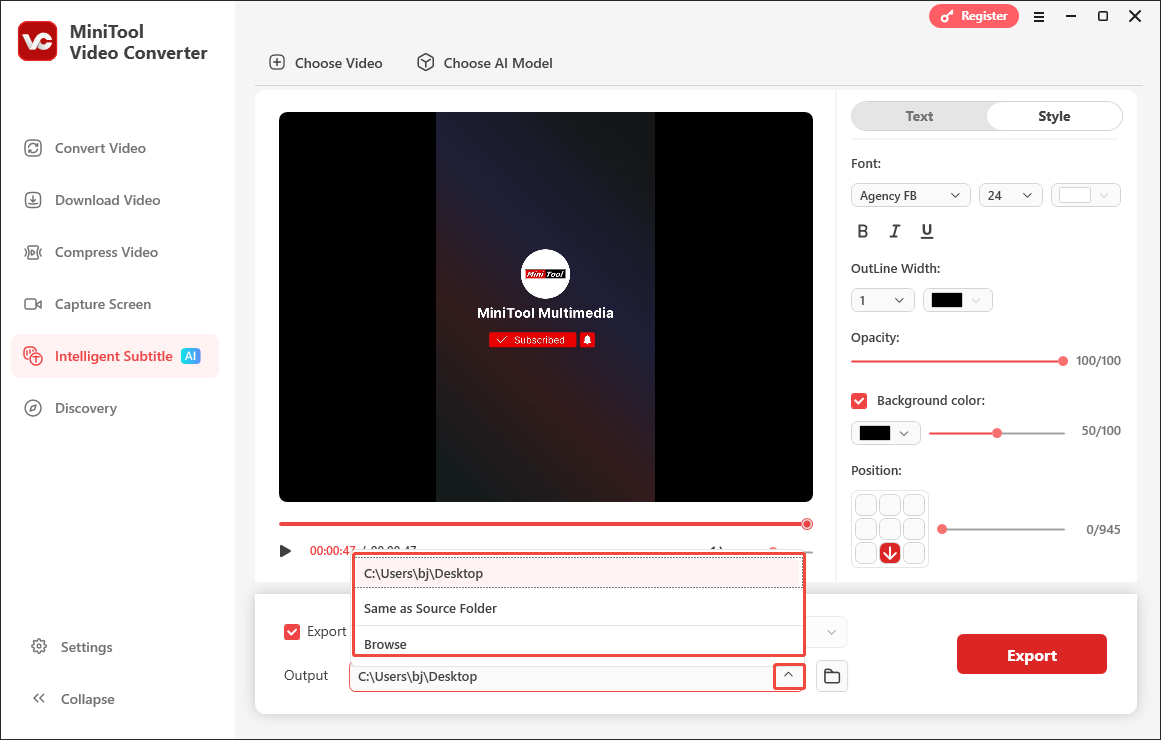This screenshot has width=1161, height=740.
Task: Select the bottom-right subtitle position
Action: click(914, 553)
